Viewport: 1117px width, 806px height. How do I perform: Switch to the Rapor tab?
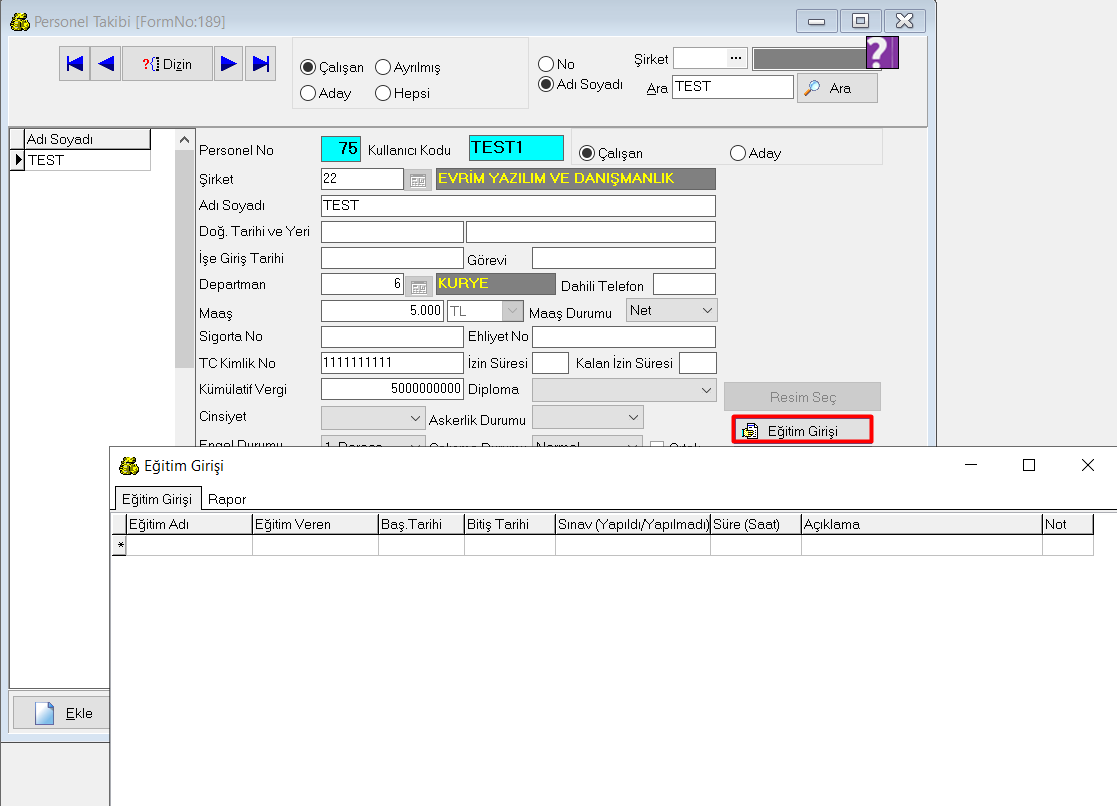[227, 499]
